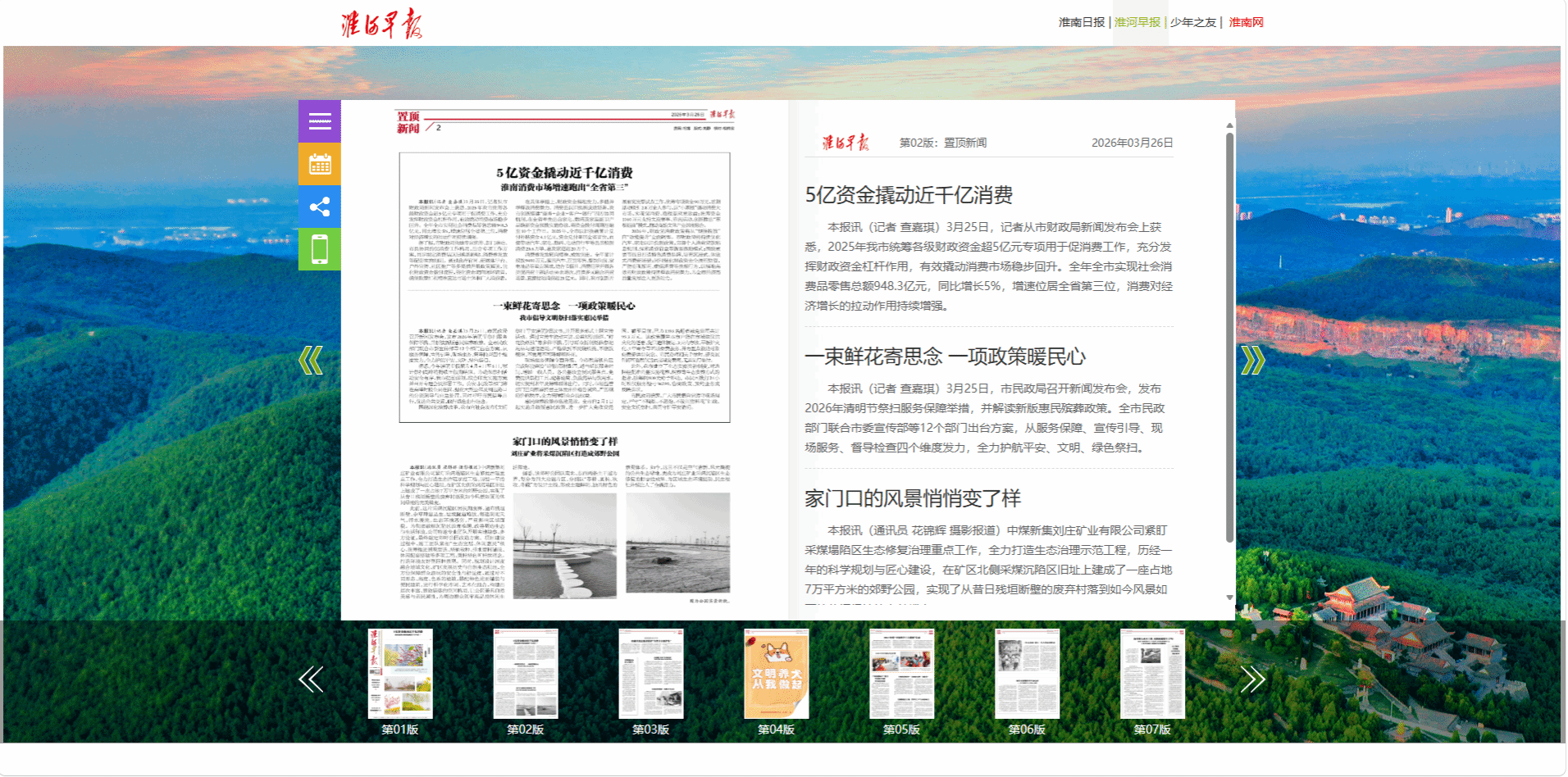This screenshot has height=777, width=1568.
Task: Open the orange calendar date picker icon
Action: (320, 165)
